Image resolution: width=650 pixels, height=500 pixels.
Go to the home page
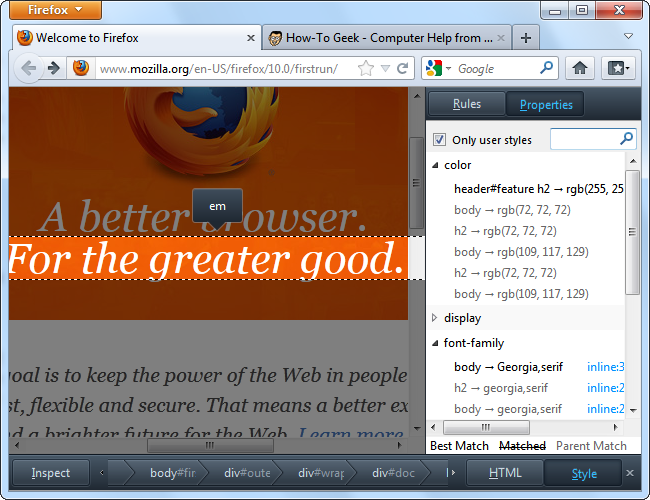(580, 68)
